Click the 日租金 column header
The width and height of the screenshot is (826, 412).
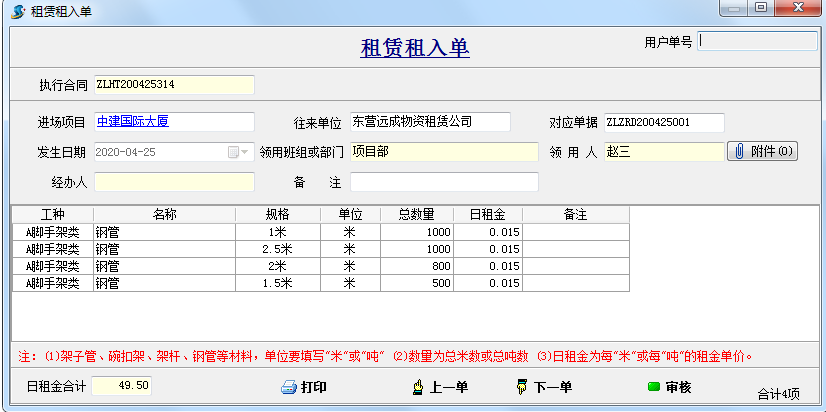point(488,214)
